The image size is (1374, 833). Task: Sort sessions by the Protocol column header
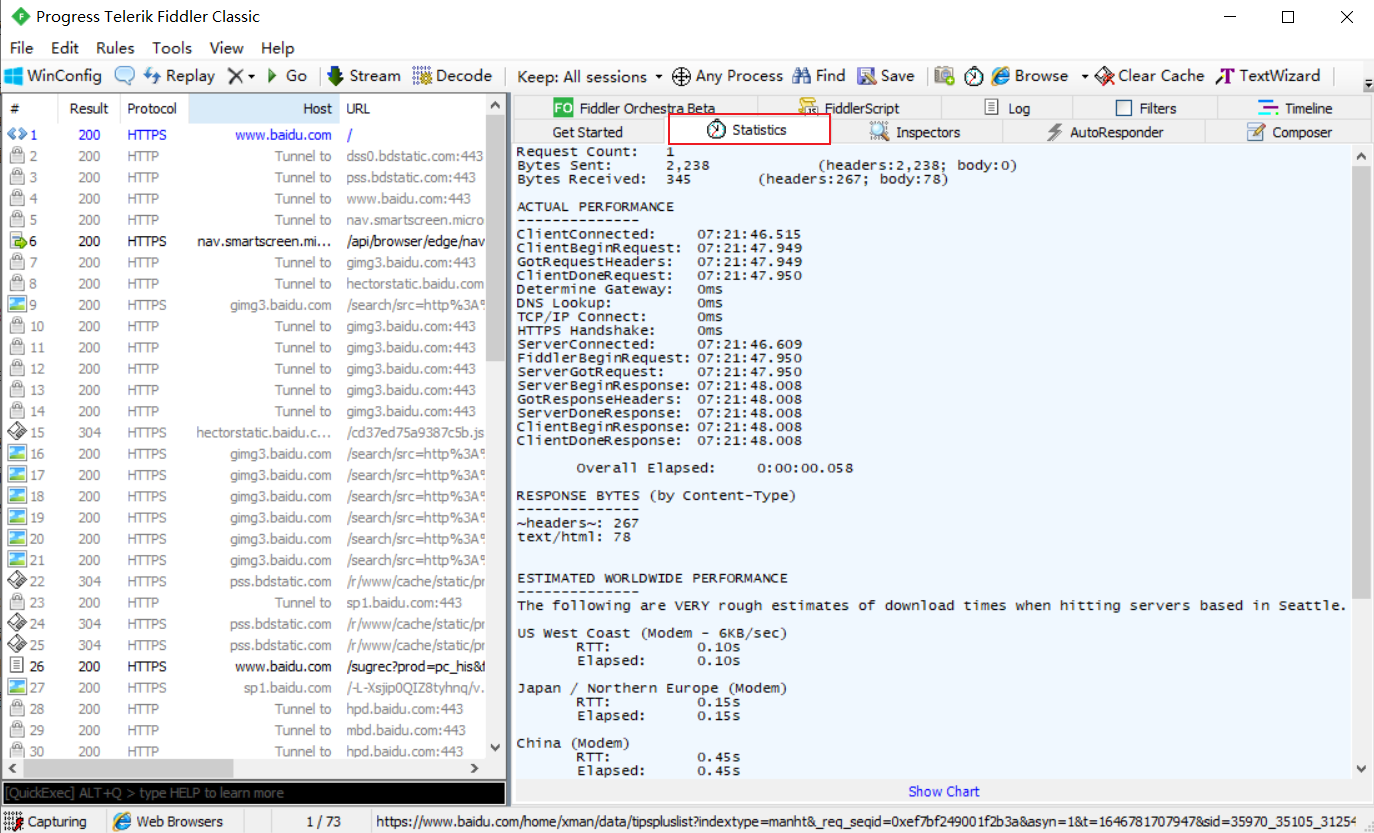click(x=154, y=108)
